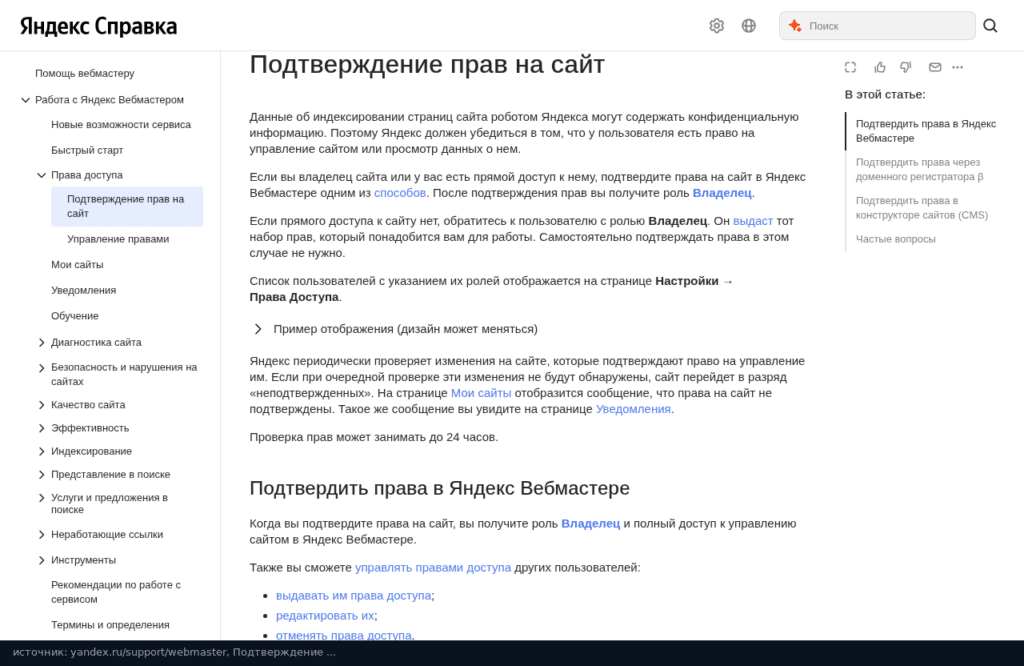Open Термины и определения in sidebar
This screenshot has height=666, width=1024.
tap(110, 625)
